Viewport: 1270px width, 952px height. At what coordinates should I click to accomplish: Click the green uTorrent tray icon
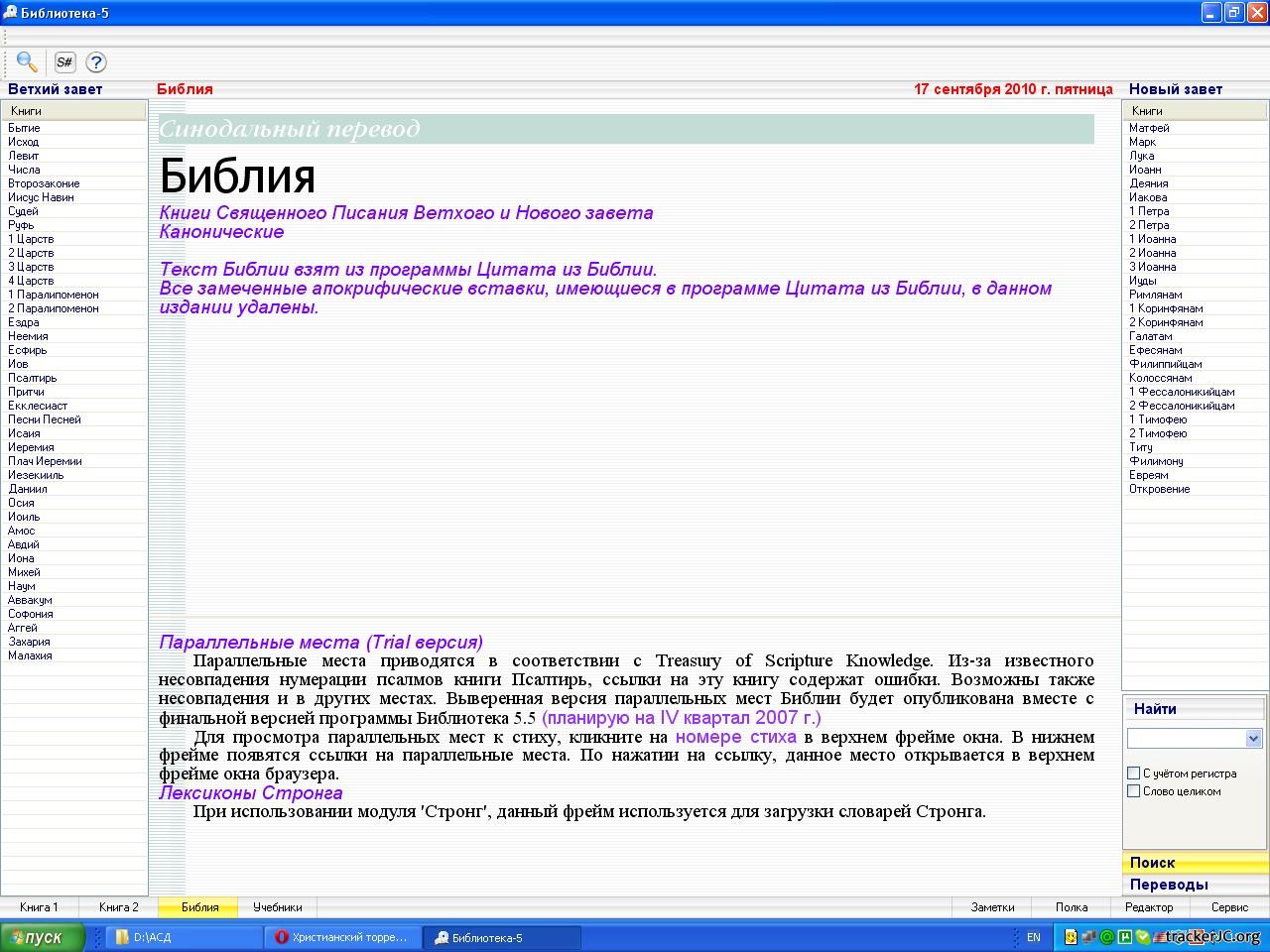click(x=1125, y=937)
